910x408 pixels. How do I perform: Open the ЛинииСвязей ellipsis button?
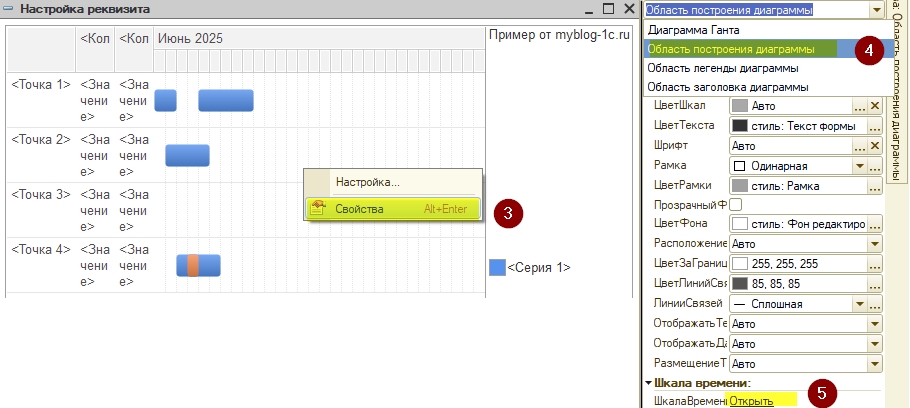coord(875,304)
